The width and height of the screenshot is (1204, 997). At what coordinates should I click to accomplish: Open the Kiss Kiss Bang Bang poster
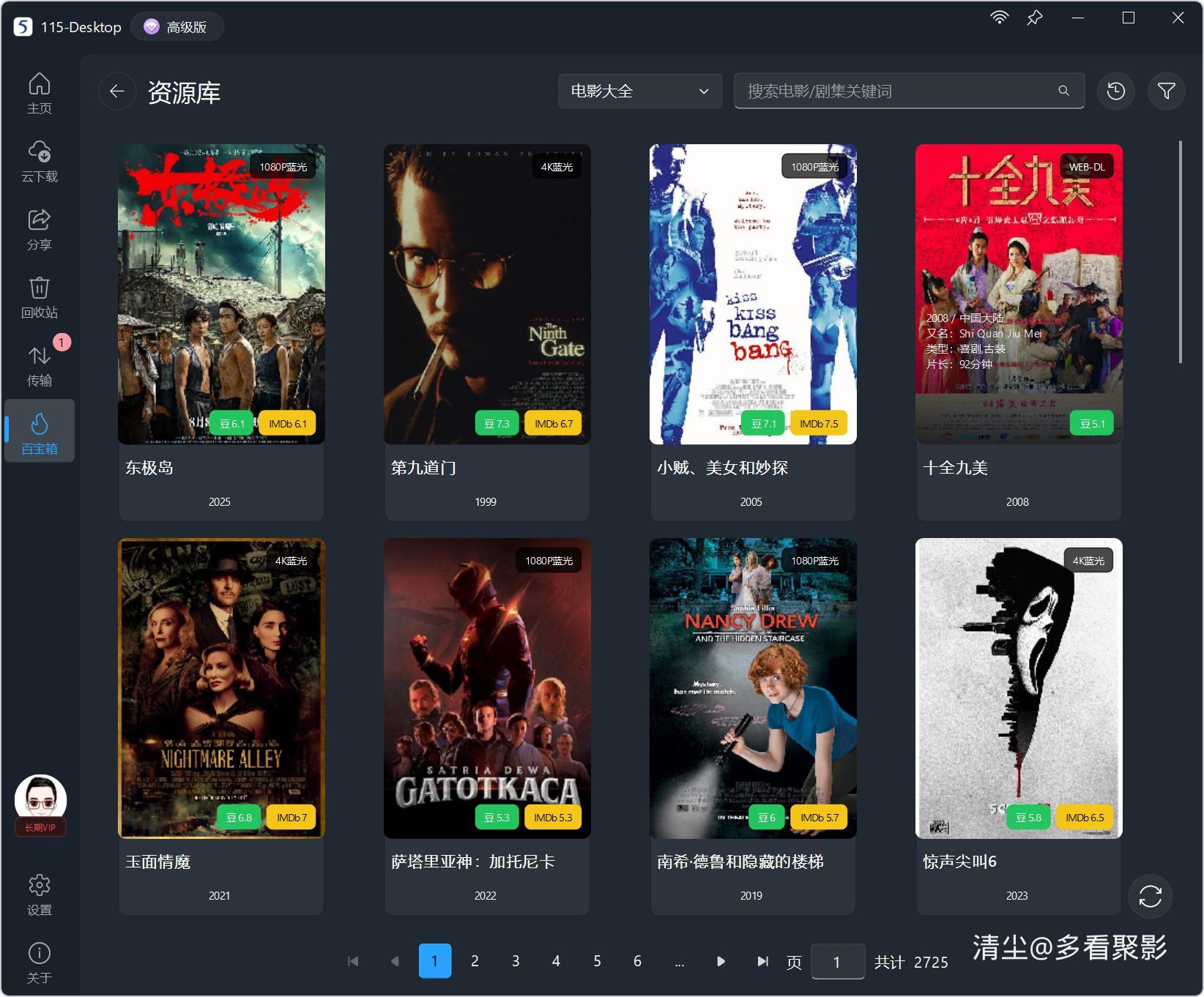pos(753,294)
